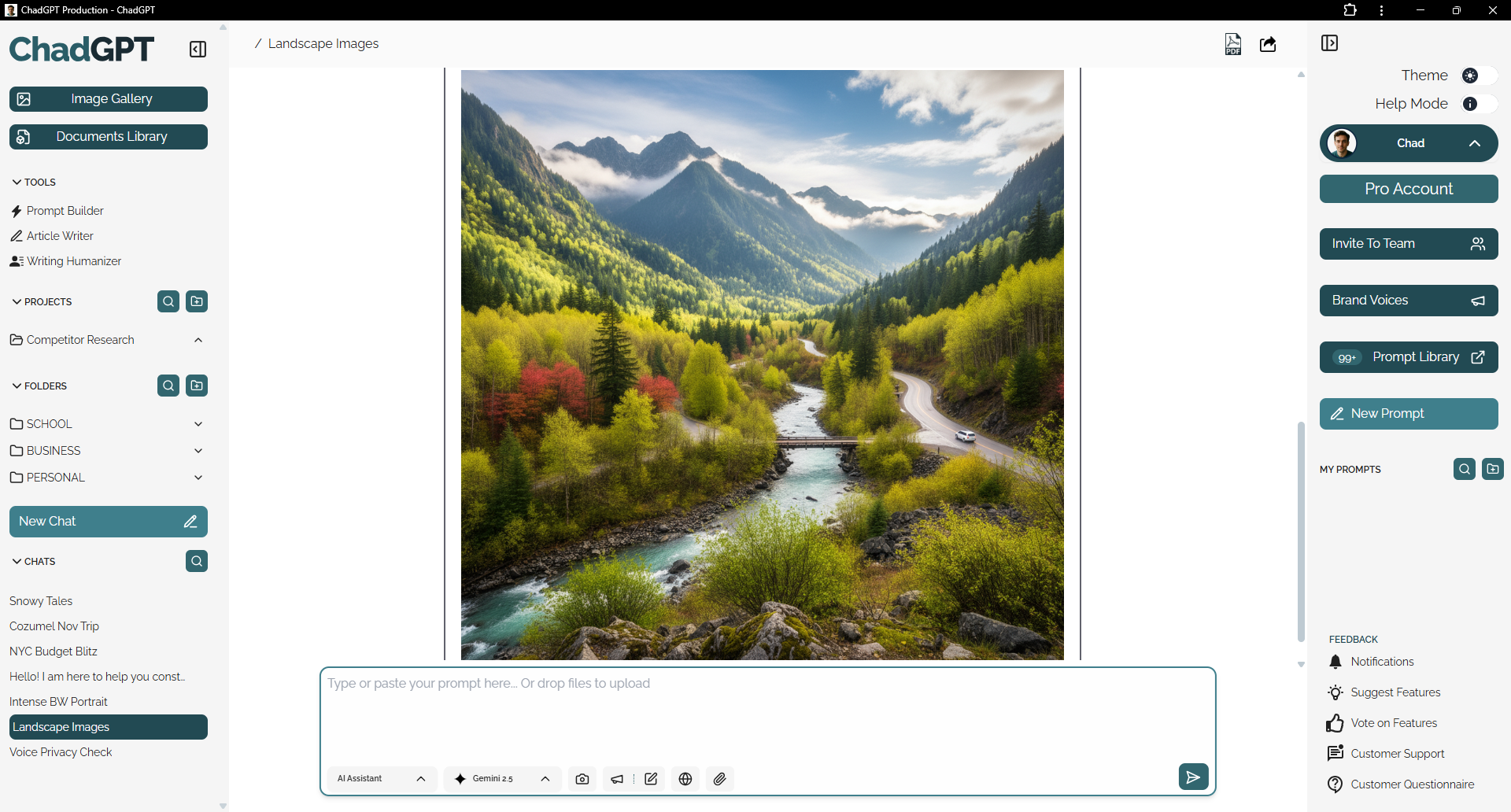Open the Snowy Tales chat
Image resolution: width=1511 pixels, height=812 pixels.
40,600
